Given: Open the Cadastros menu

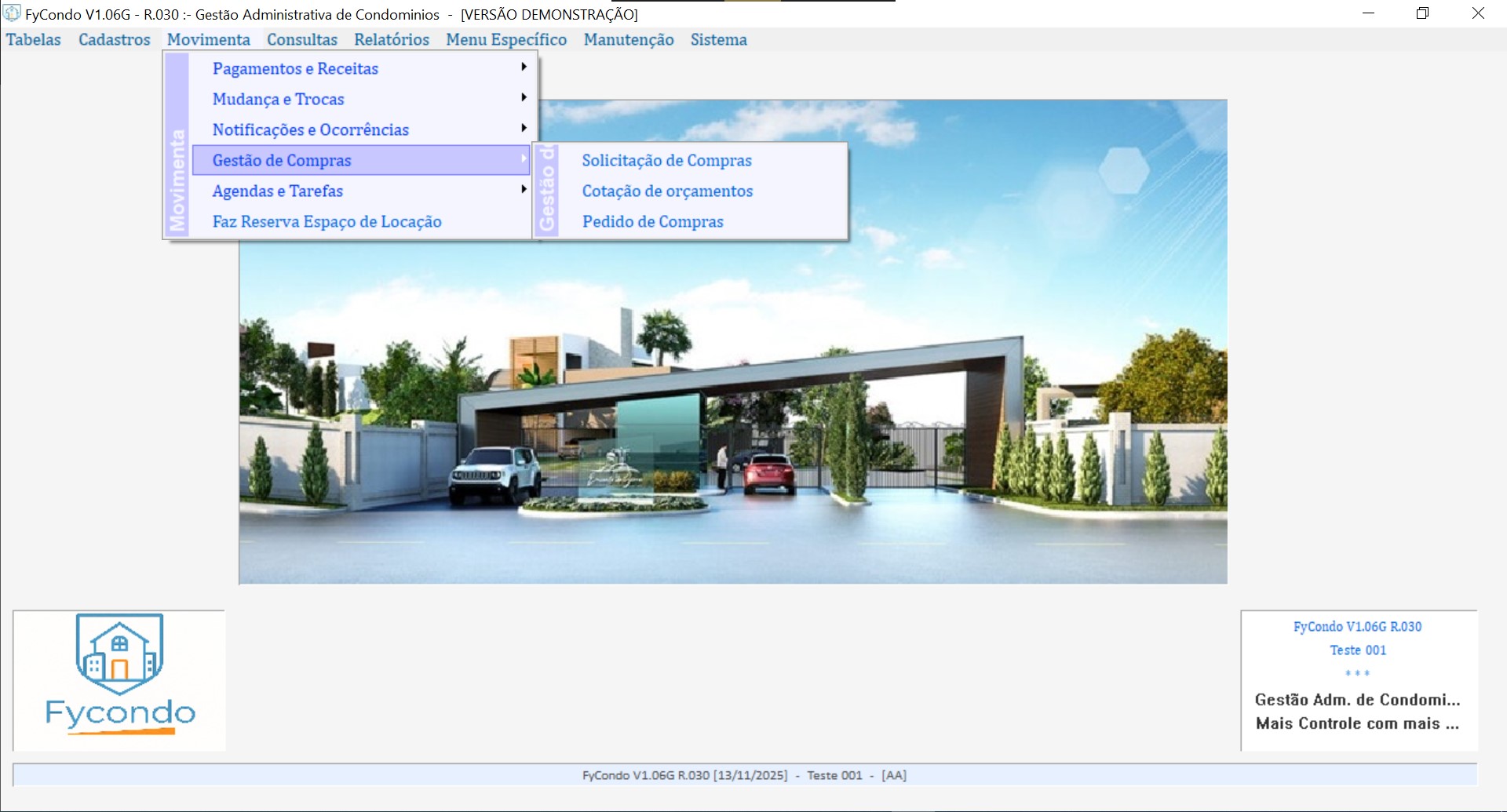Looking at the screenshot, I should tap(114, 40).
